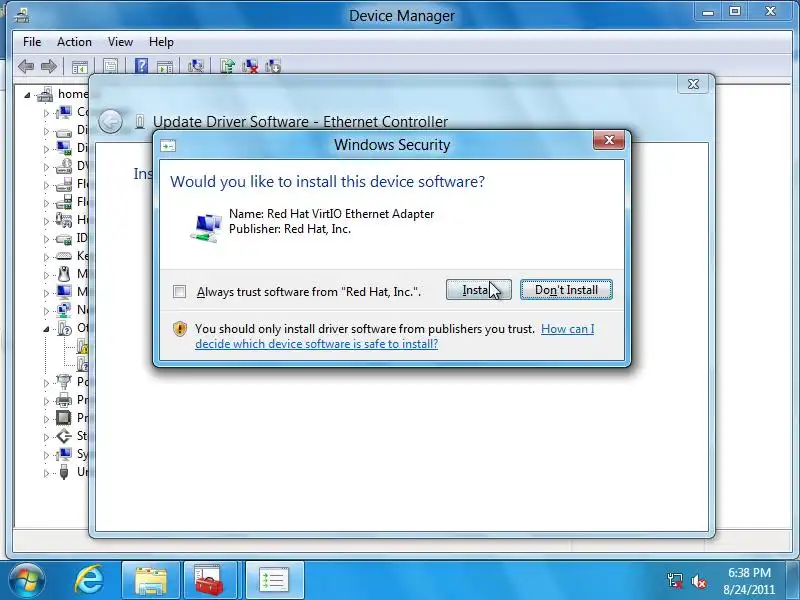Open the View menu
Screen dimensions: 800x600
(x=120, y=42)
